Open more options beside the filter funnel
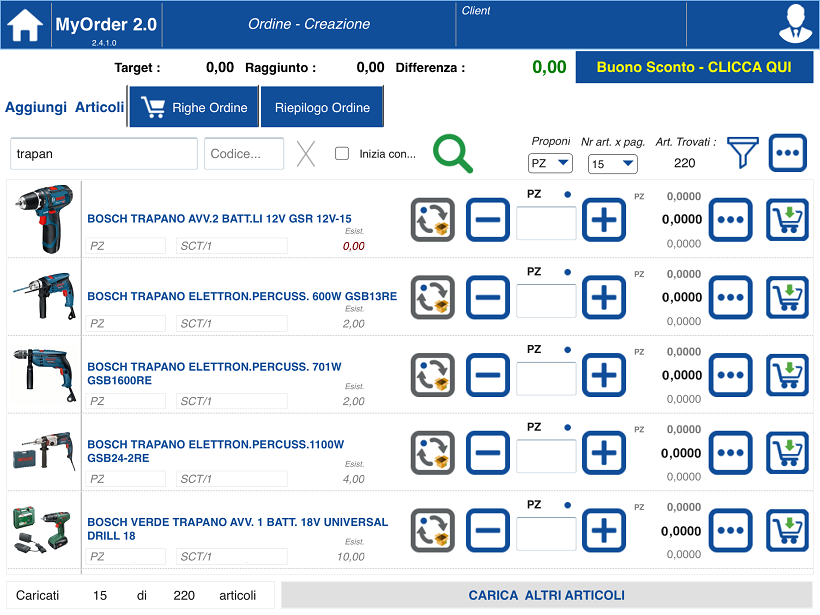 click(x=788, y=153)
